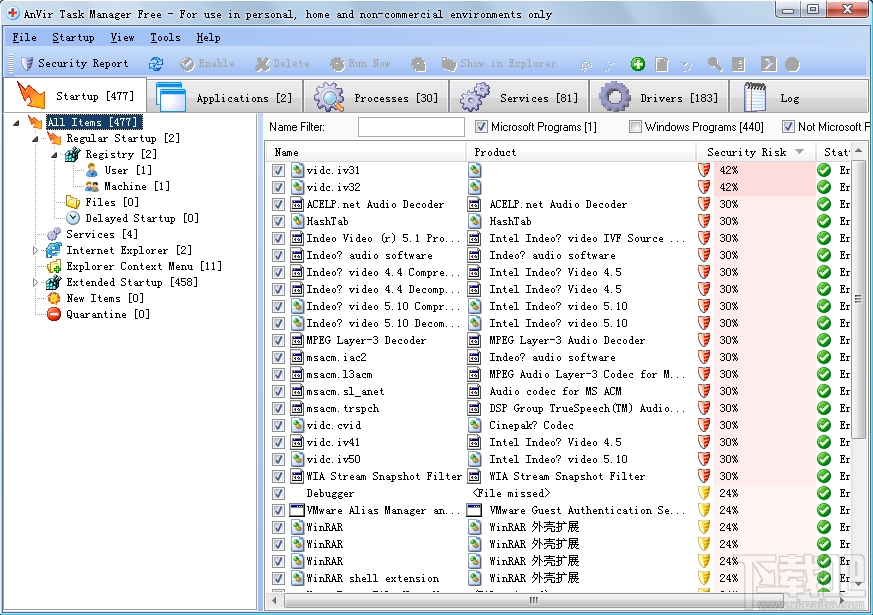Viewport: 873px width, 615px height.
Task: Click the green status check for HashTab
Action: tap(824, 221)
